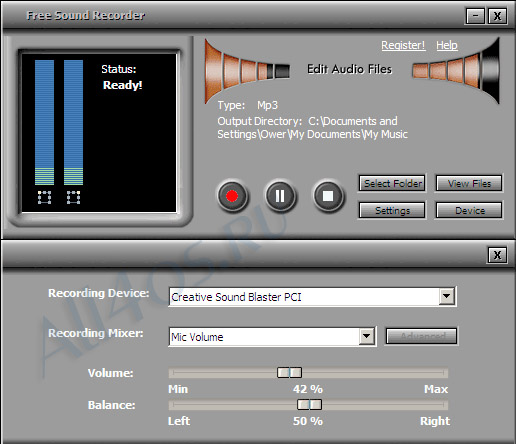Click the Balance slider thumb
Screen dimensions: 516x444
point(309,405)
